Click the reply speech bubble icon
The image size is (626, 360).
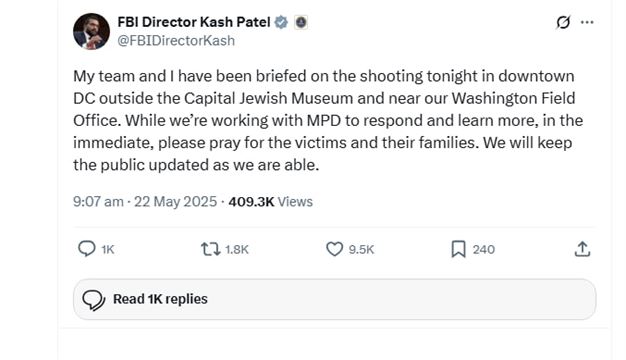[87, 249]
